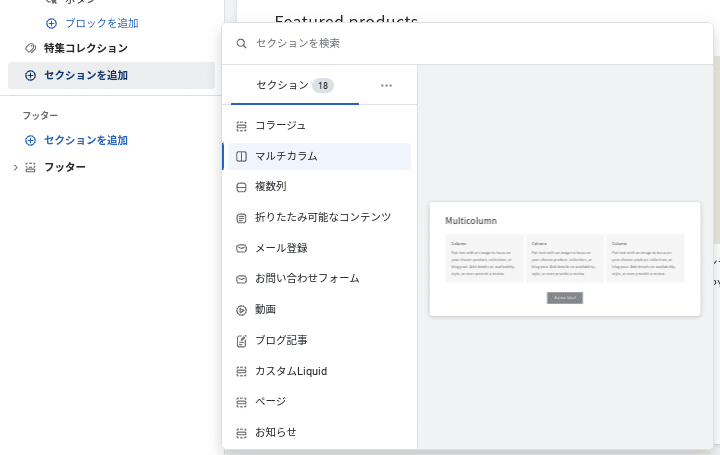Click the 折りたたみ可能なコンテンツ icon
This screenshot has width=720, height=455.
point(241,218)
